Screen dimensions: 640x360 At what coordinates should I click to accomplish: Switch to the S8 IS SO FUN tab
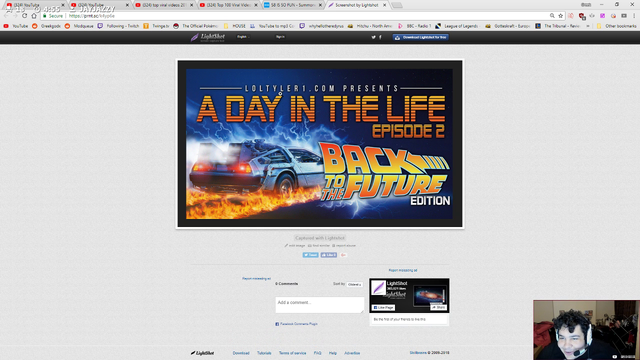[292, 5]
